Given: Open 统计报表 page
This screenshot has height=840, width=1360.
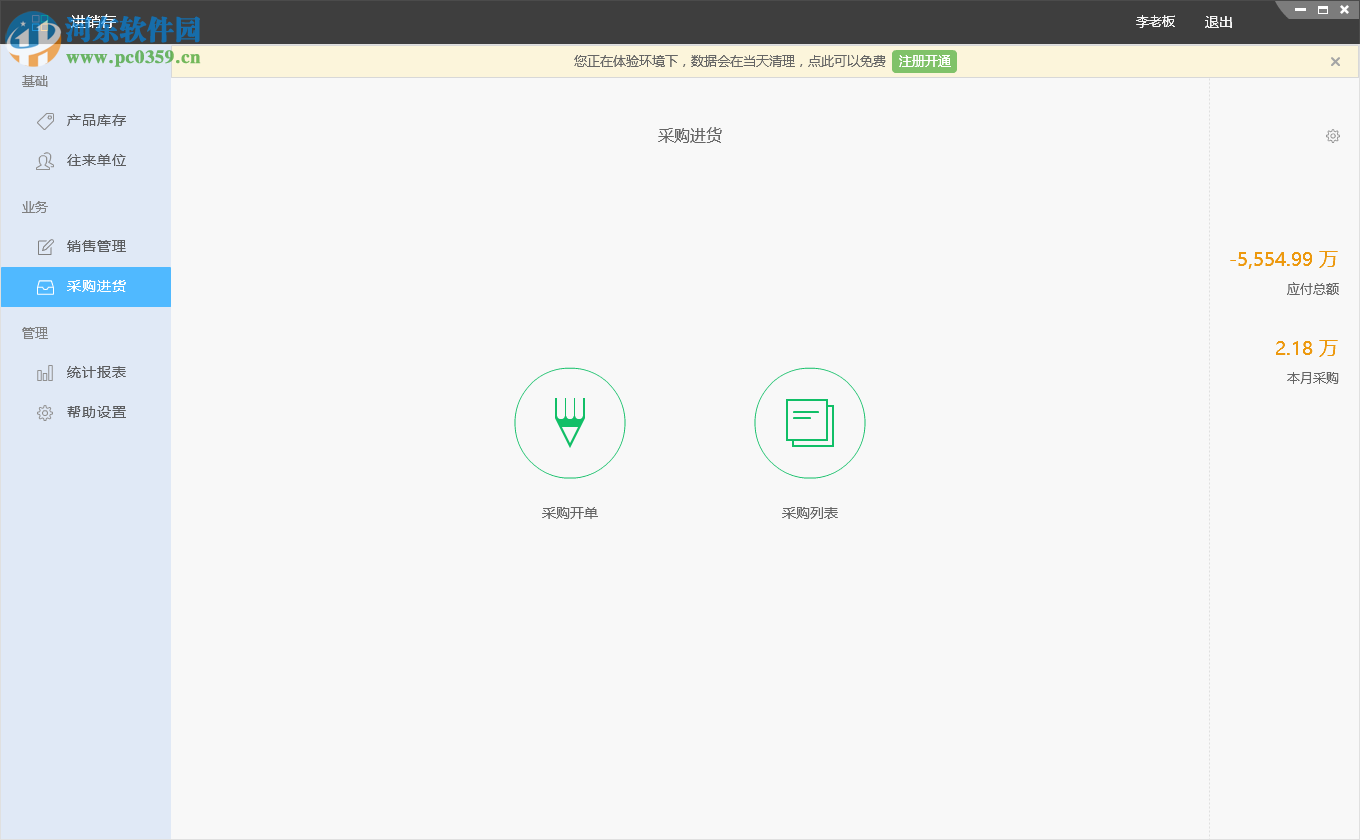Looking at the screenshot, I should [x=86, y=373].
